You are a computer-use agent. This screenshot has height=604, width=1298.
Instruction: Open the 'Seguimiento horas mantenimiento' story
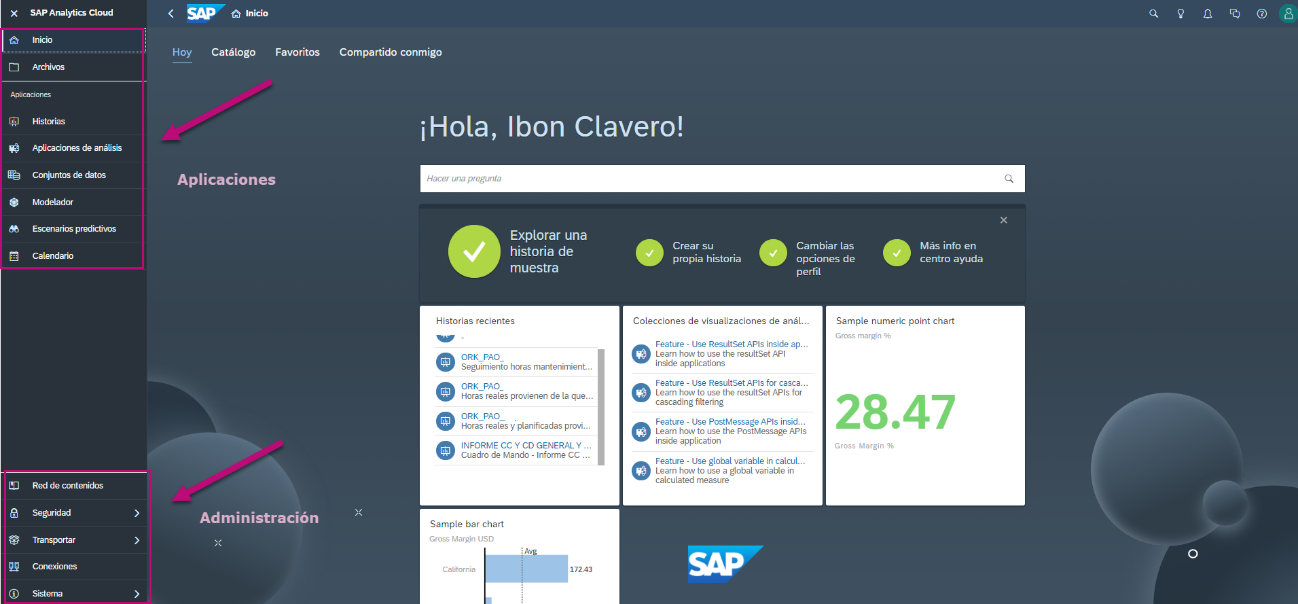pos(514,361)
